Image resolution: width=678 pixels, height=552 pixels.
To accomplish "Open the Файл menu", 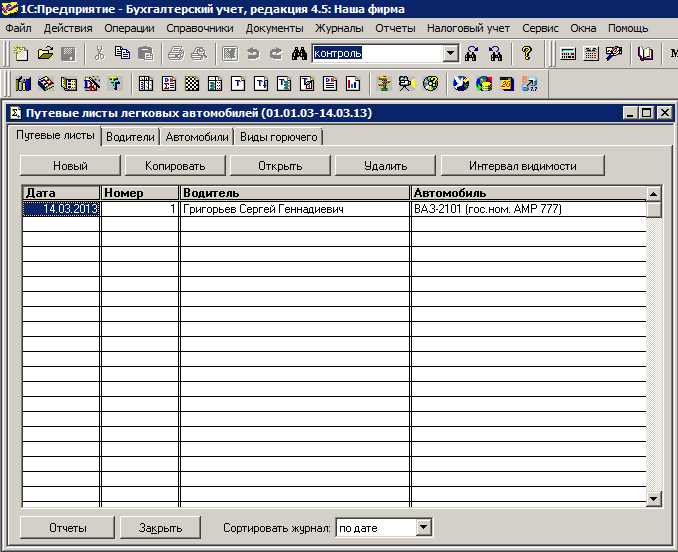I will click(x=18, y=29).
